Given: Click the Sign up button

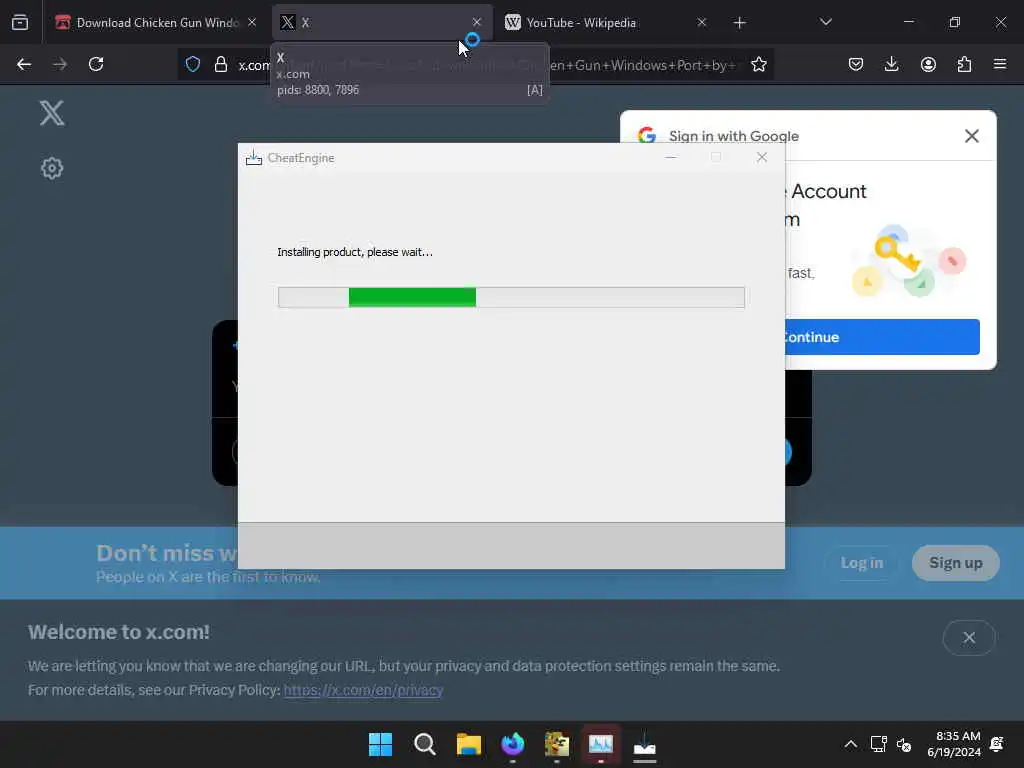Looking at the screenshot, I should [955, 563].
